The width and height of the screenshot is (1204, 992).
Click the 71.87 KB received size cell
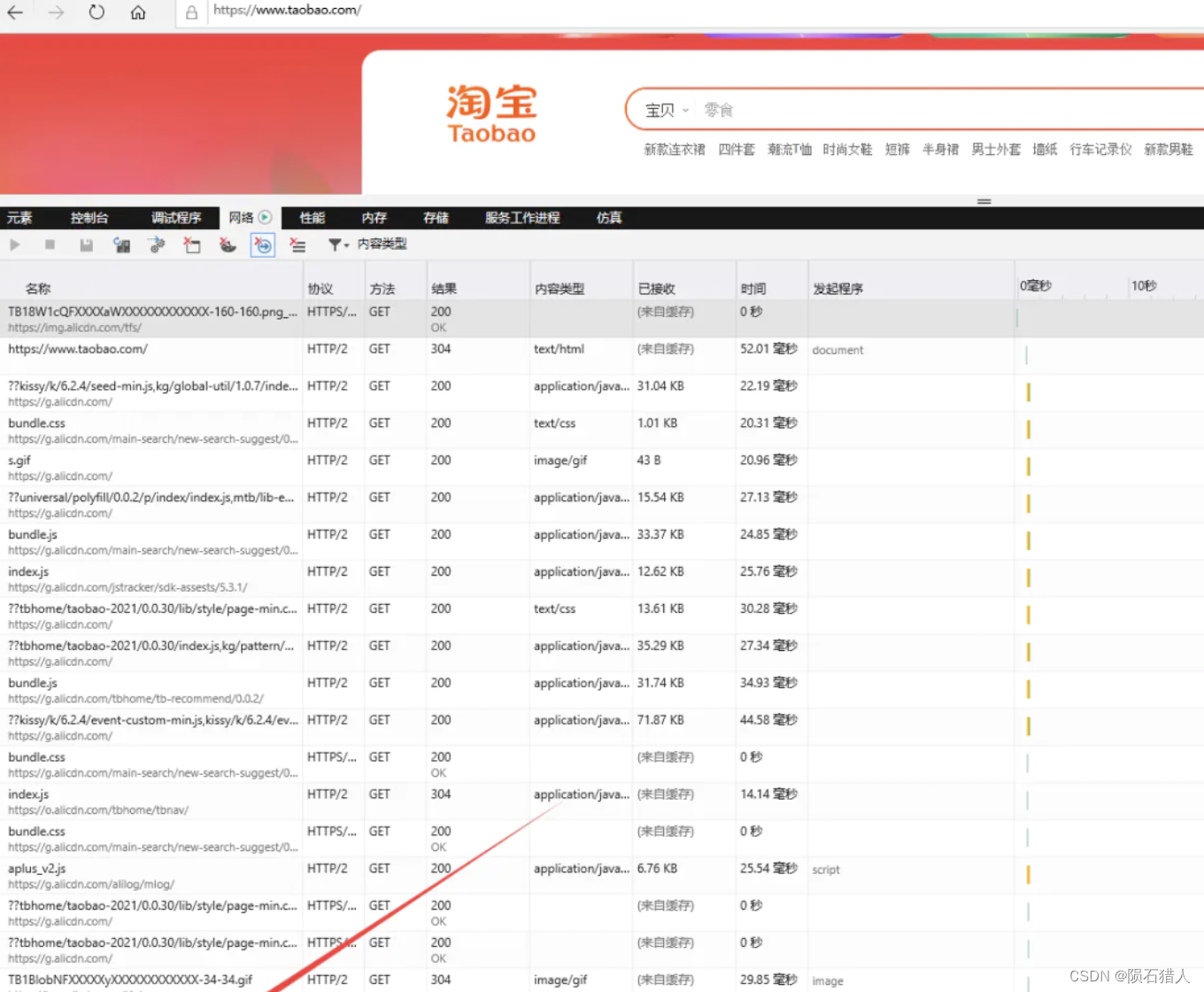tap(660, 720)
